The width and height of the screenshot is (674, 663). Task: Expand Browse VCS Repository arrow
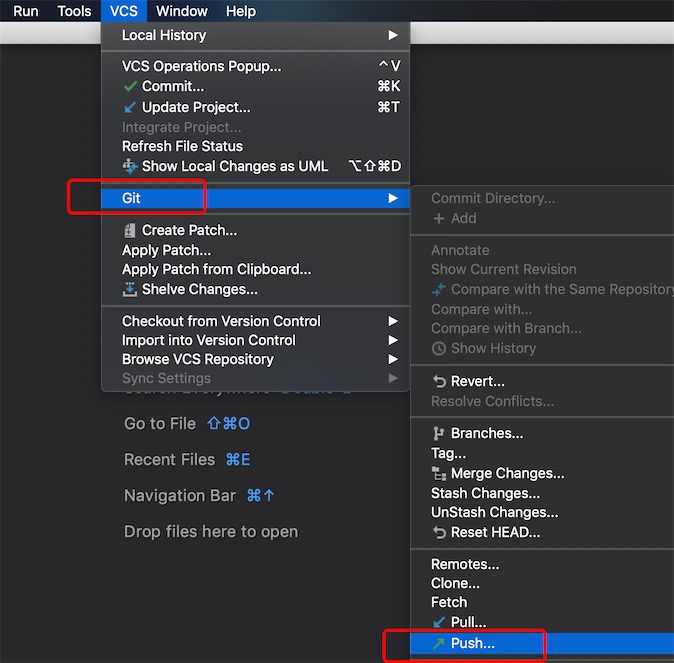393,359
